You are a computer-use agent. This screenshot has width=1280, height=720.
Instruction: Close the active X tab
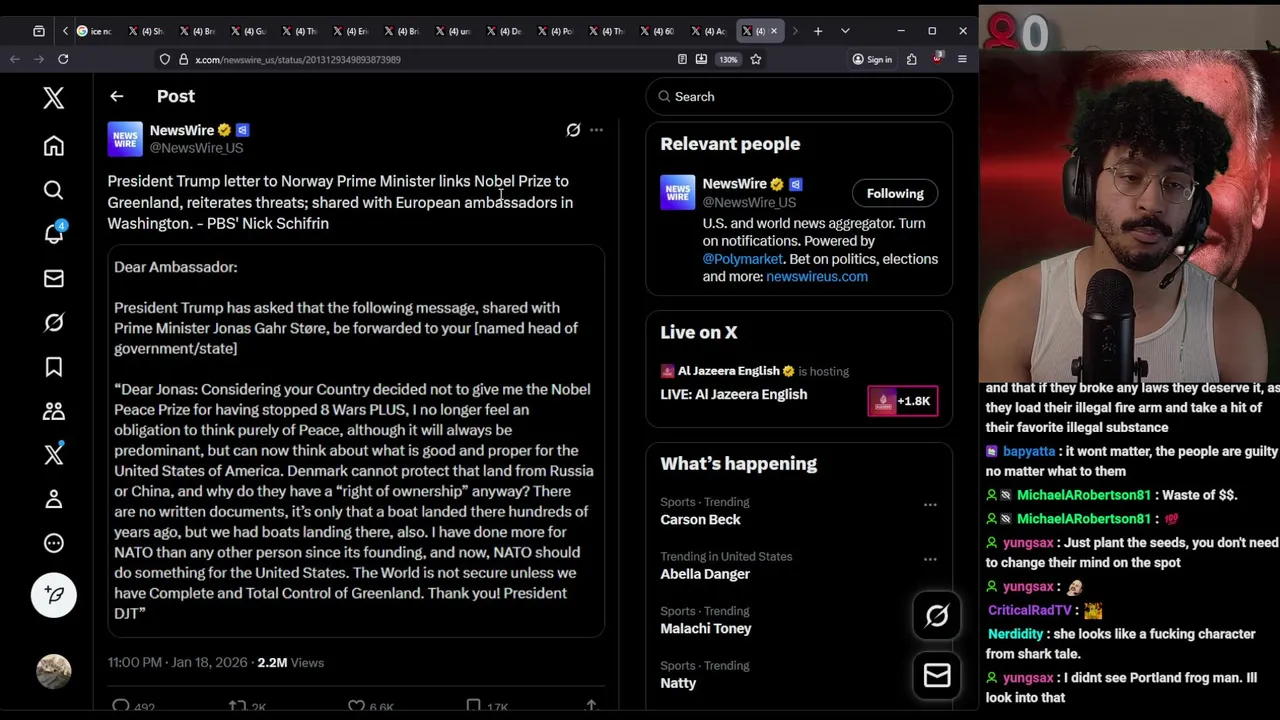click(x=774, y=31)
